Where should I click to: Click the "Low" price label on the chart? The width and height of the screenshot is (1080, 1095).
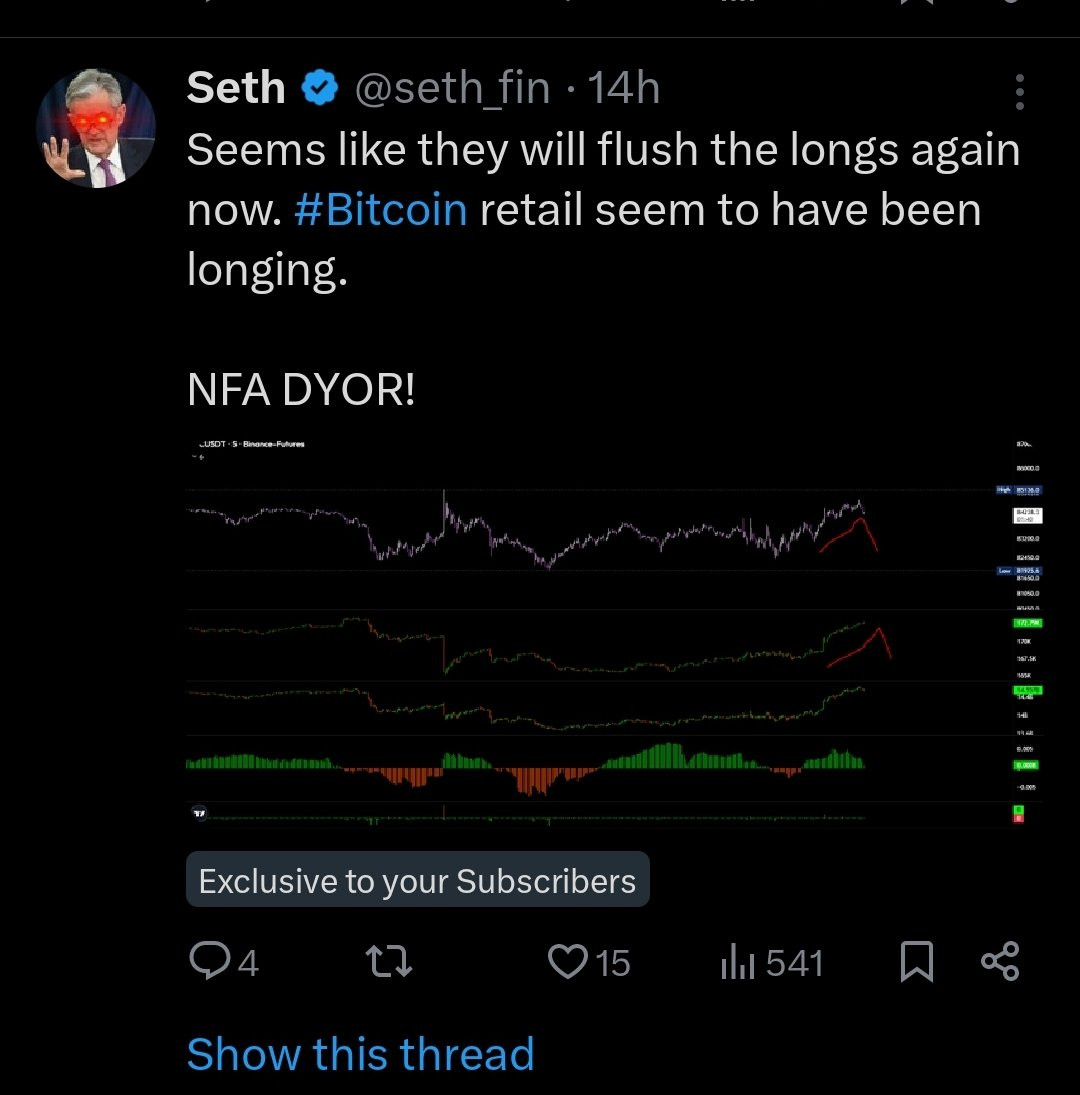pyautogui.click(x=1006, y=570)
